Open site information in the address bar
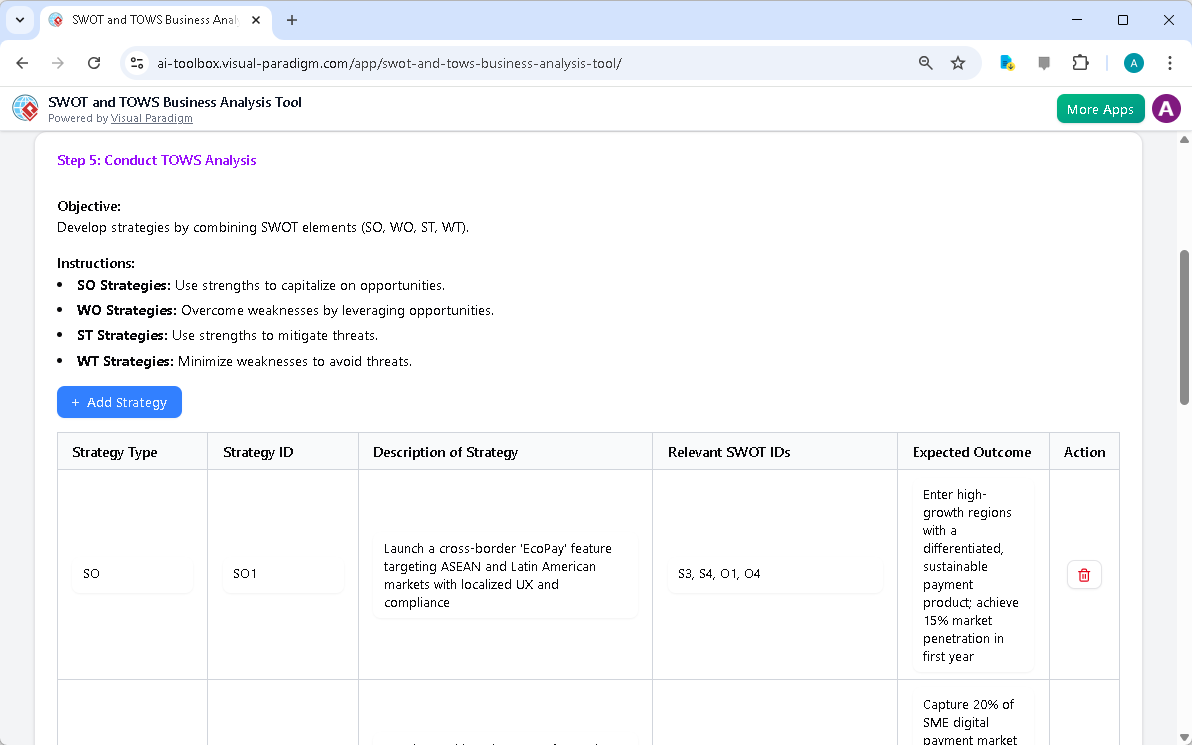The height and width of the screenshot is (745, 1192). [136, 62]
